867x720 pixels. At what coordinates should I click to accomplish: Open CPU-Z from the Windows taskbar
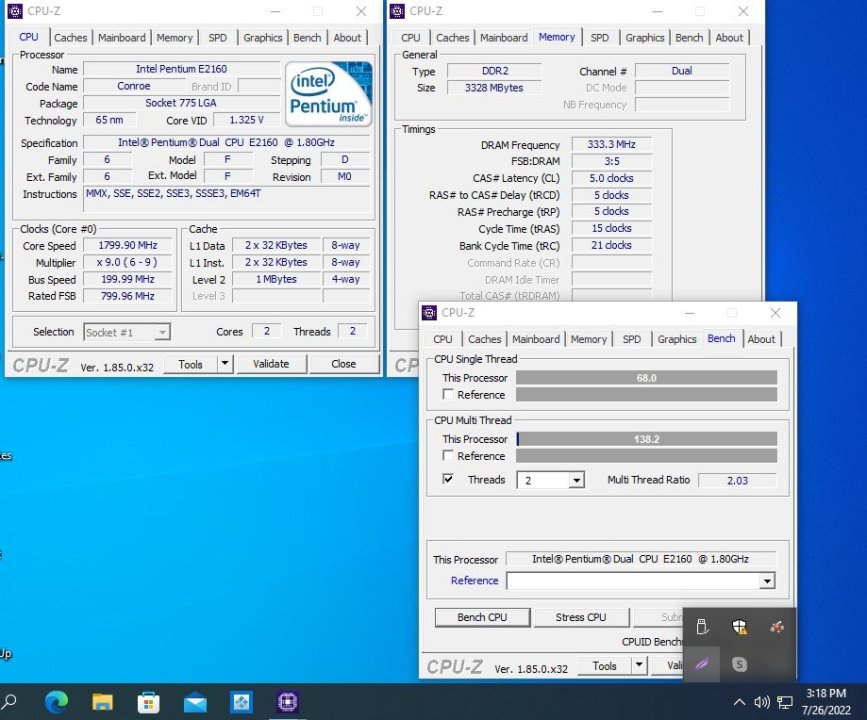287,702
